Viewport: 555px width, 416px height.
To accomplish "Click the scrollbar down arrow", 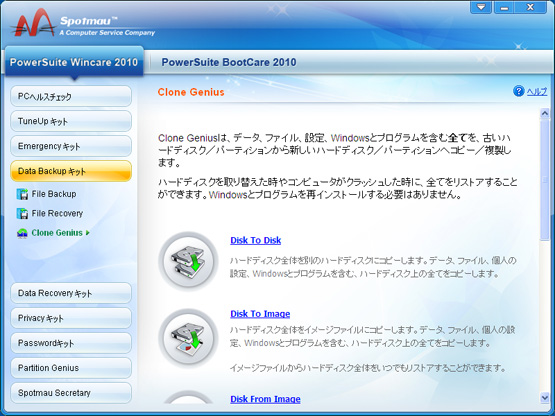I will (x=545, y=398).
